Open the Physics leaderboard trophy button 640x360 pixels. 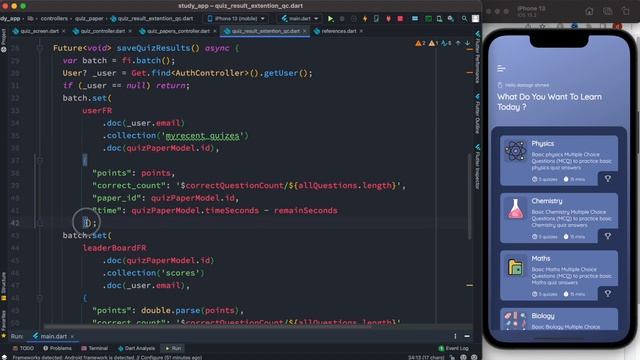point(608,179)
